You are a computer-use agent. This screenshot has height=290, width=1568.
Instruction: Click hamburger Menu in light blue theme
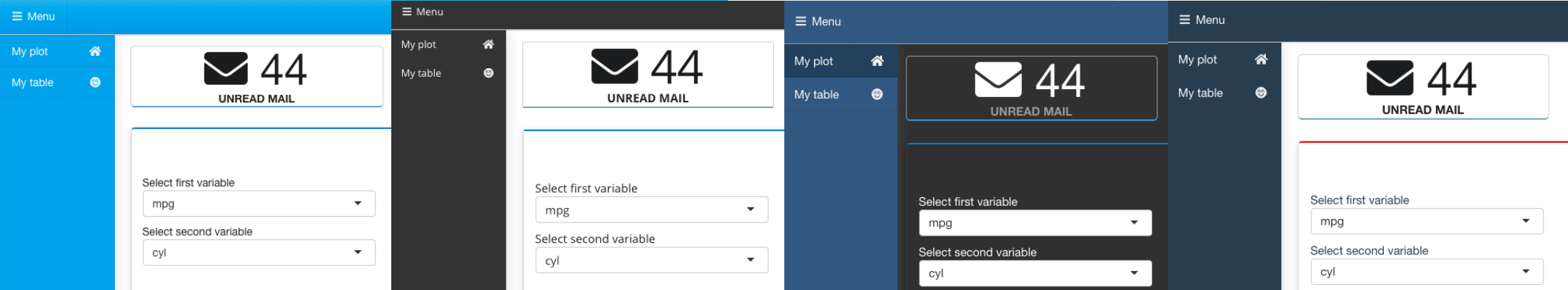33,16
